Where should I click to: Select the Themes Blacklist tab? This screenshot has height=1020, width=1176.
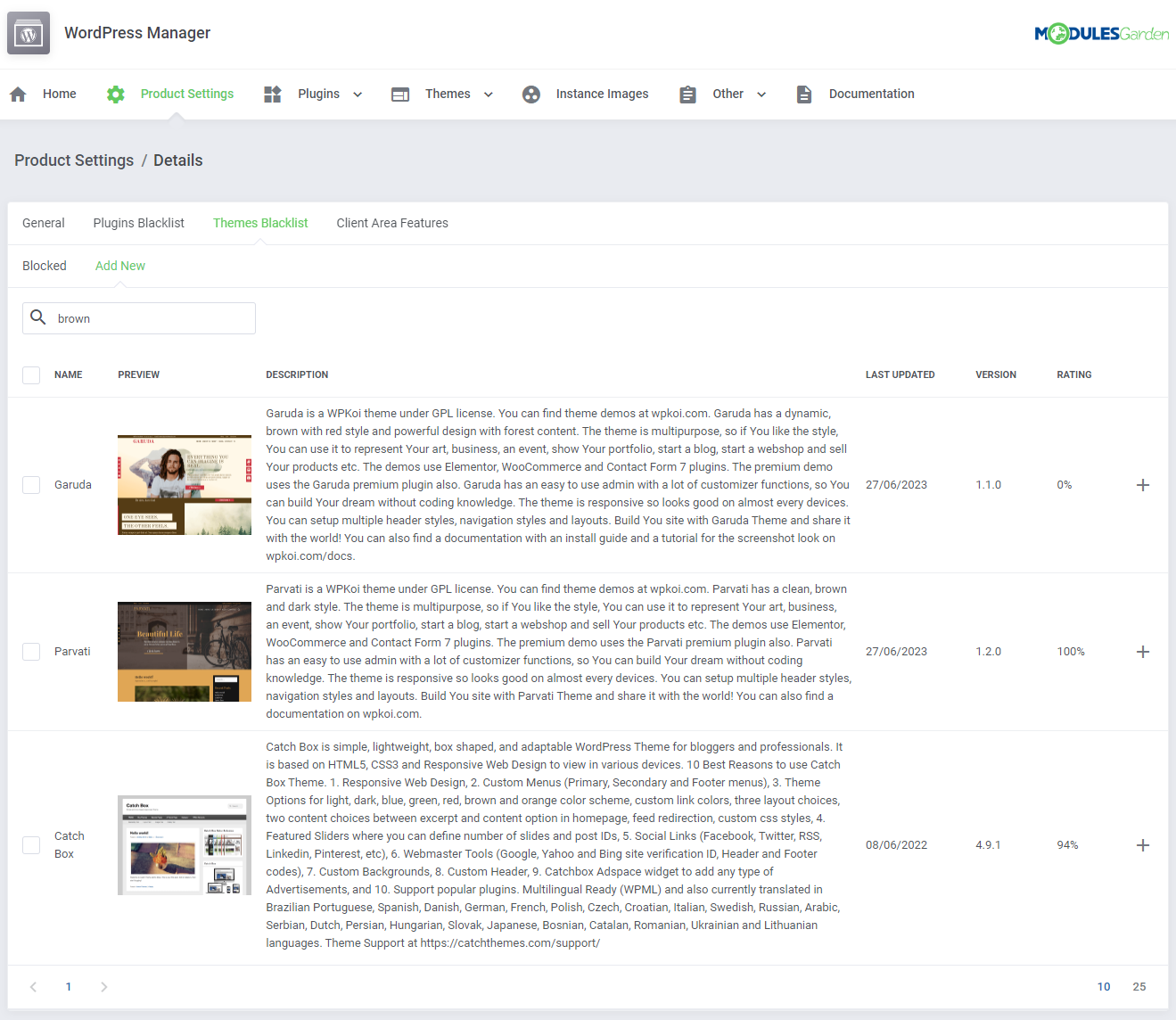coord(260,223)
